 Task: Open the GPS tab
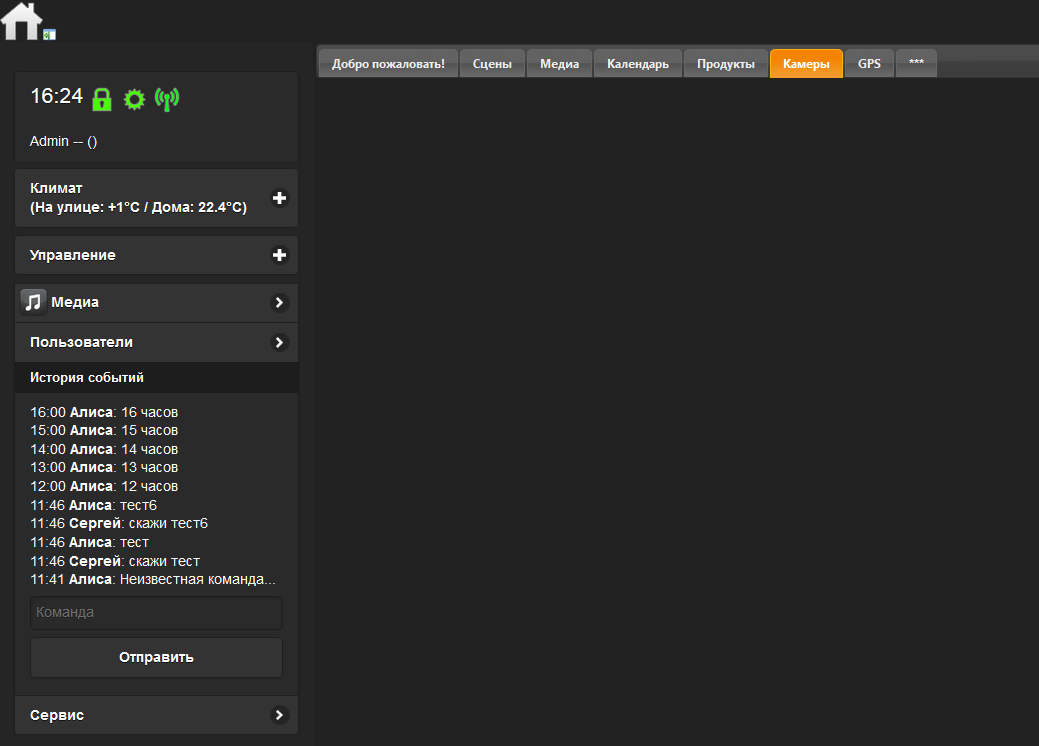[869, 64]
